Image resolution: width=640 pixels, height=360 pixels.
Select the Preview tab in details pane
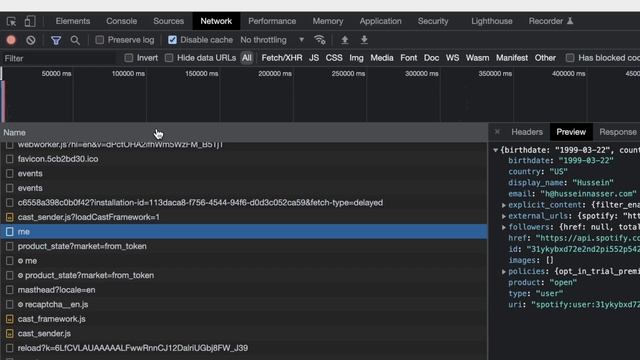click(x=571, y=132)
